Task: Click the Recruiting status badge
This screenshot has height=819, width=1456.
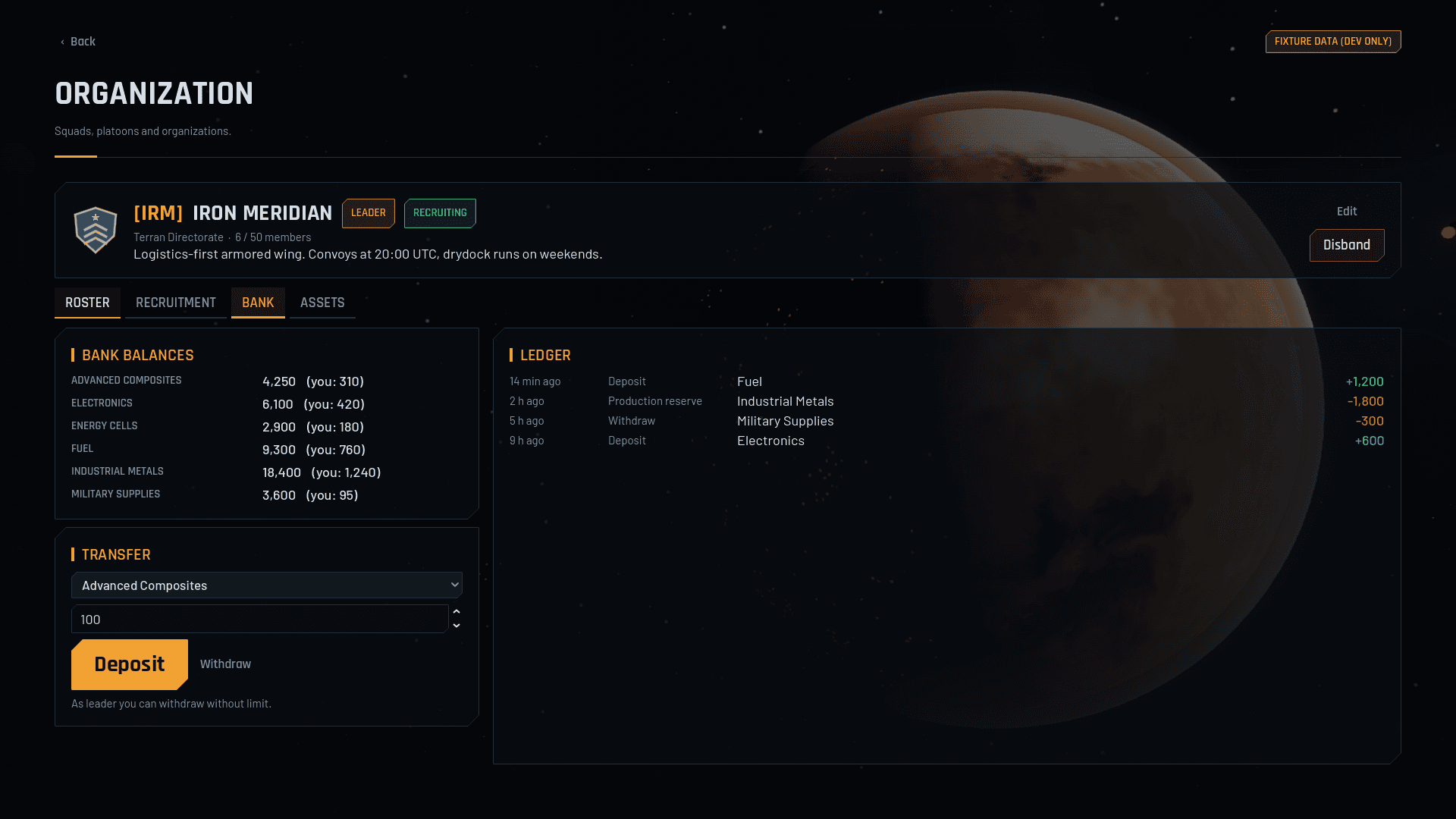Action: (440, 213)
